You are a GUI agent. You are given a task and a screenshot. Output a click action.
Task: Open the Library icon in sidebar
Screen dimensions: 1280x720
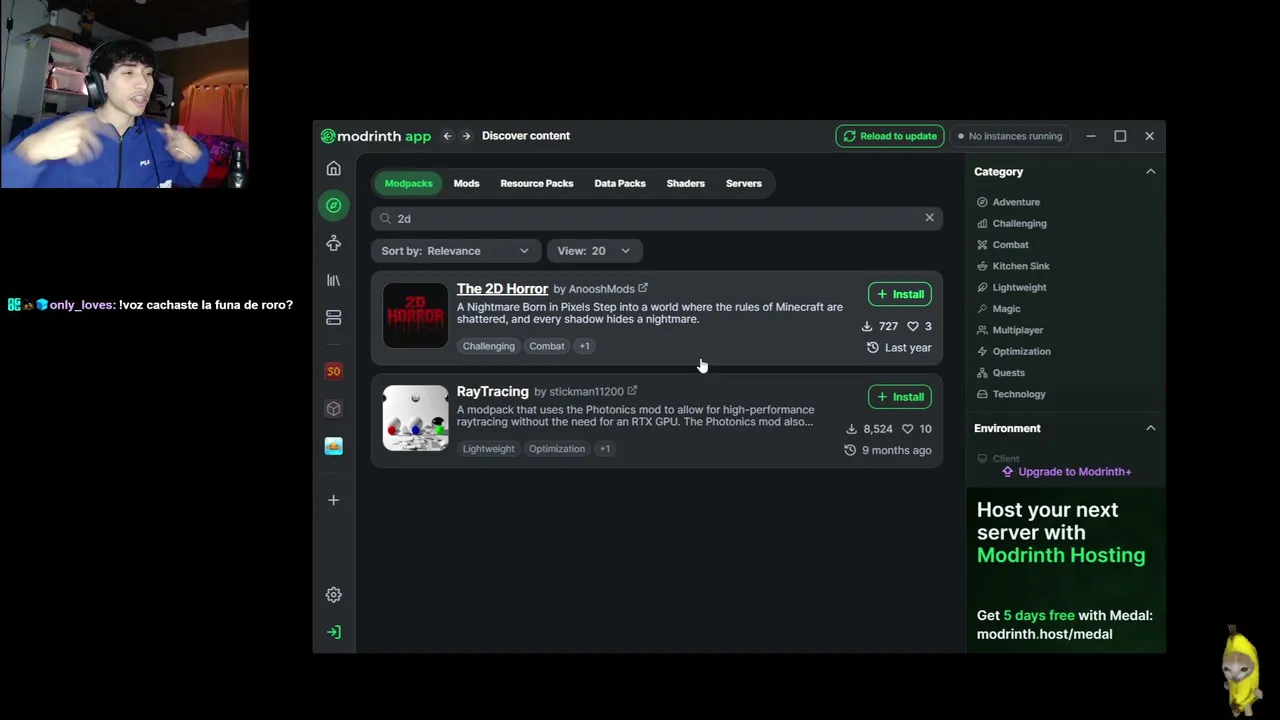click(334, 281)
